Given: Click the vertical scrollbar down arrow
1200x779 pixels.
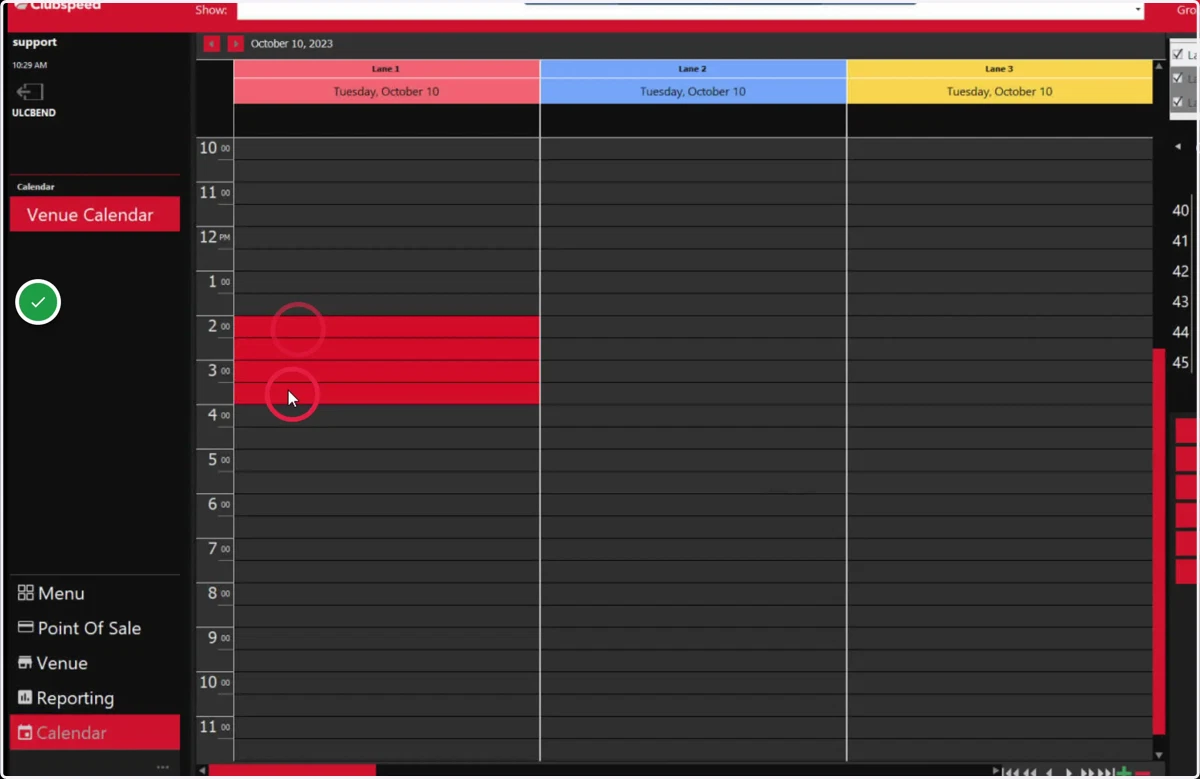Looking at the screenshot, I should 1159,755.
